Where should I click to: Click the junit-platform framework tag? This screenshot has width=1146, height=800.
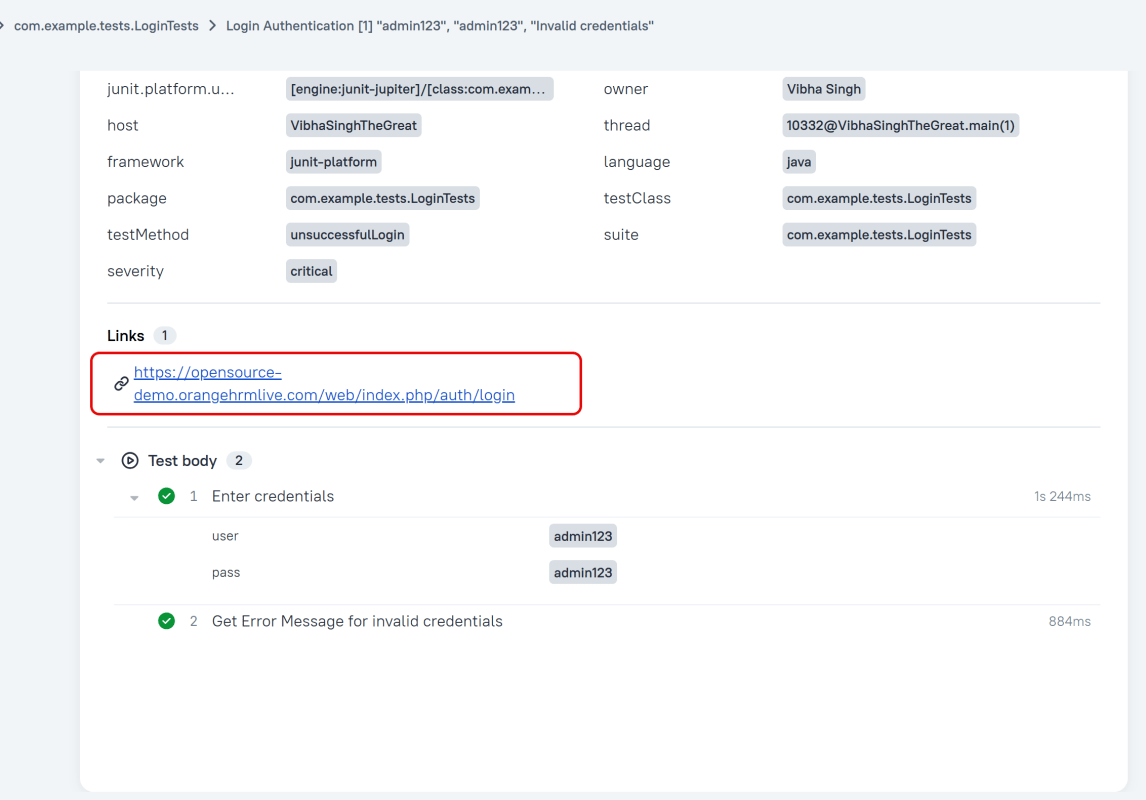(x=333, y=162)
